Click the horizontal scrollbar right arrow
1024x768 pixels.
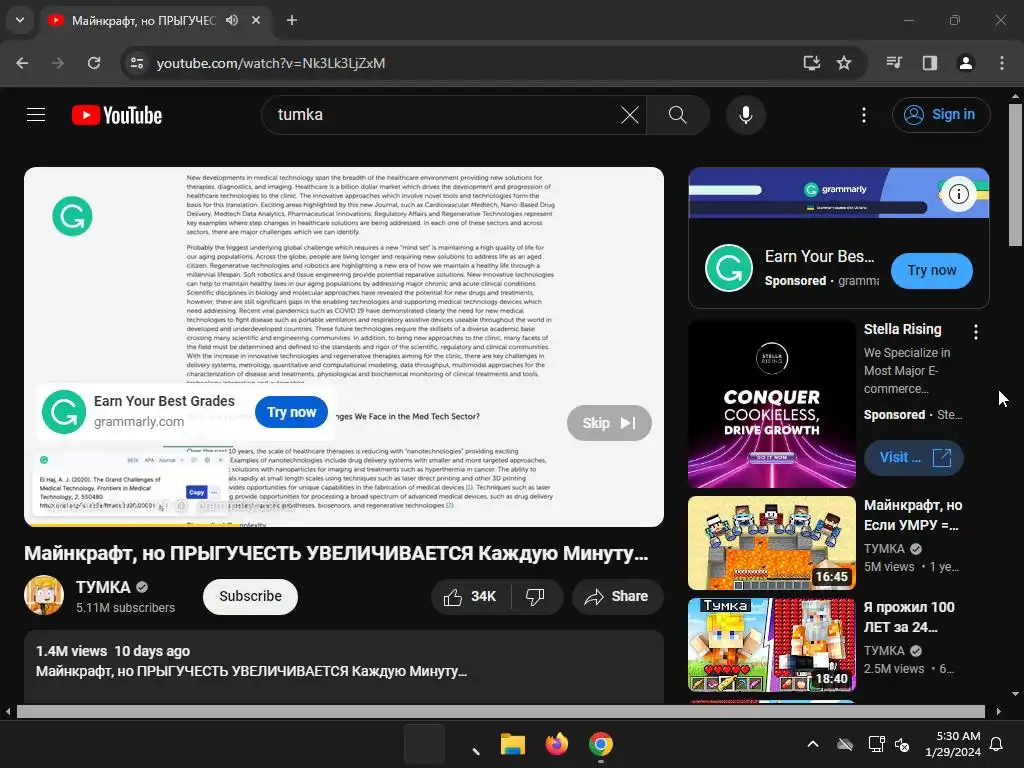click(x=999, y=711)
